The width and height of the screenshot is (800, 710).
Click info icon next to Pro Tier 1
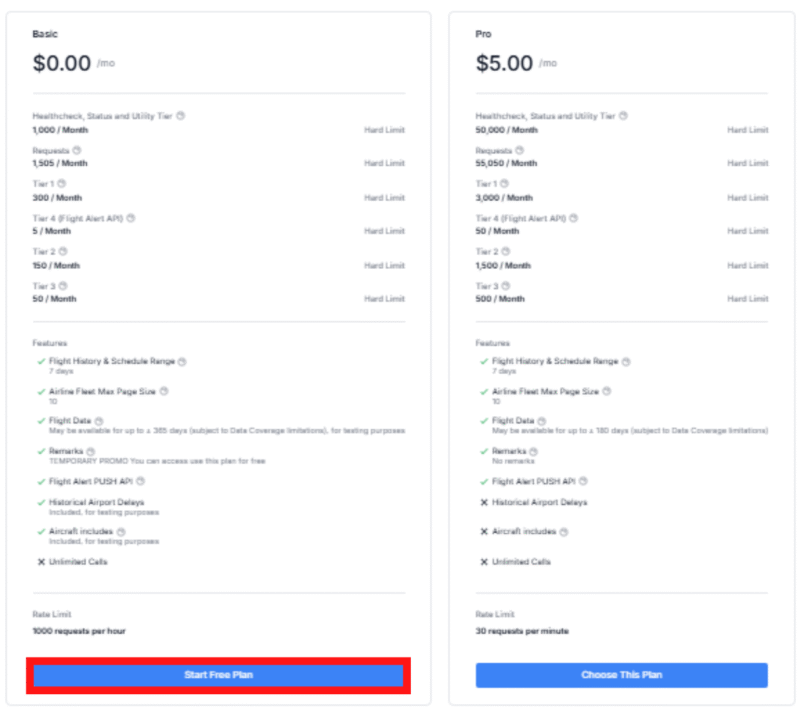coord(505,184)
